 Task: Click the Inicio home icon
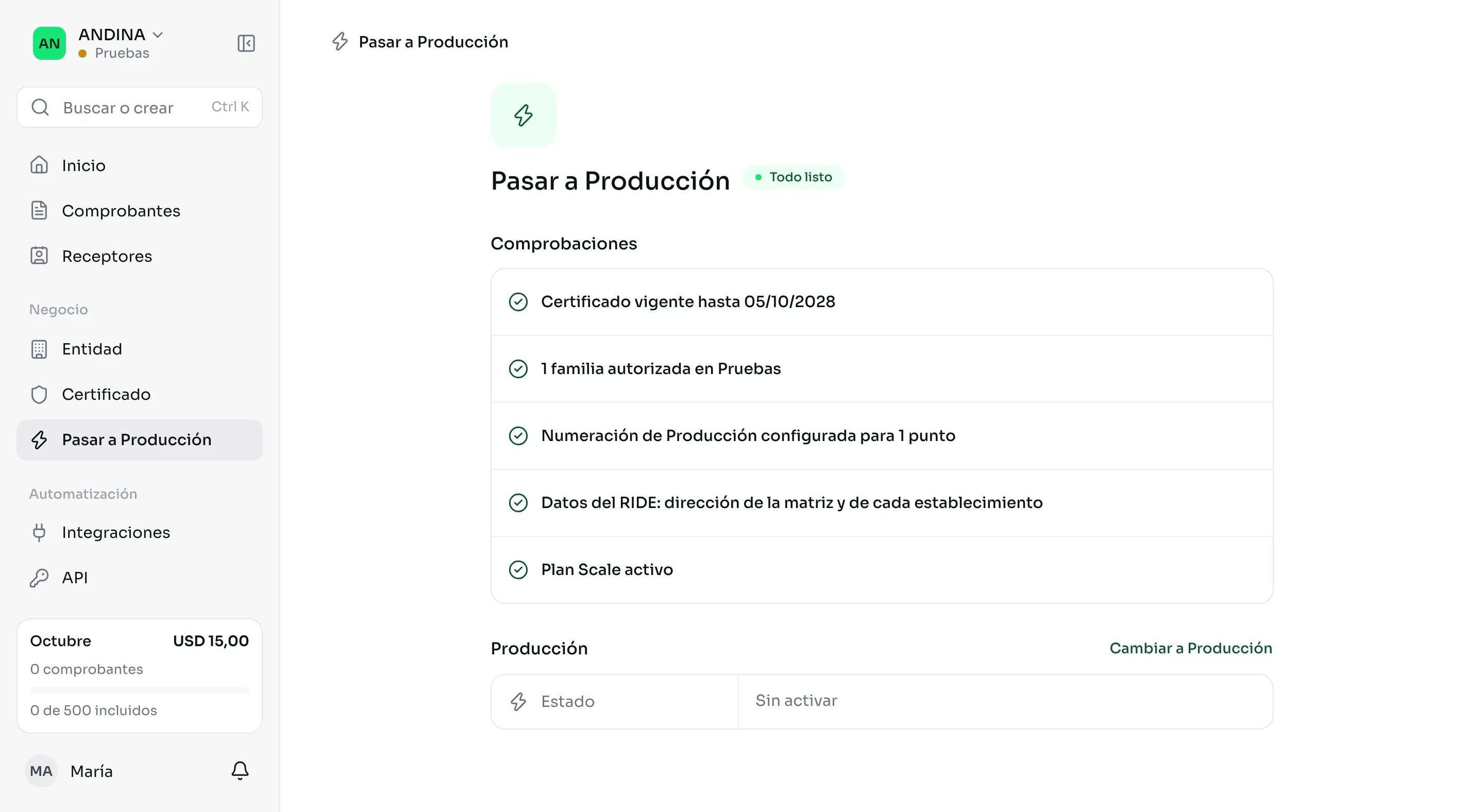39,165
